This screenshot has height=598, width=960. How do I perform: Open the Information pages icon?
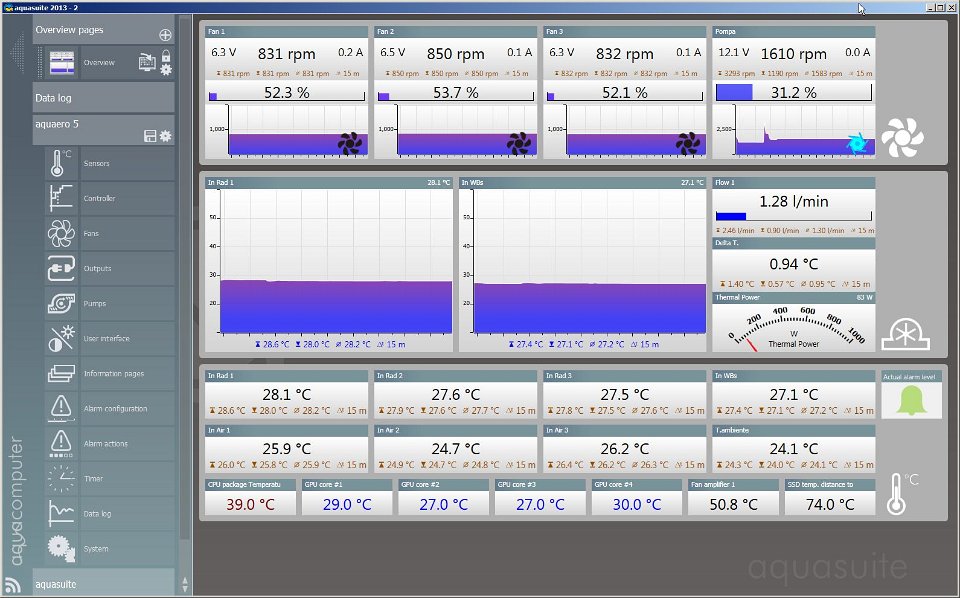61,373
